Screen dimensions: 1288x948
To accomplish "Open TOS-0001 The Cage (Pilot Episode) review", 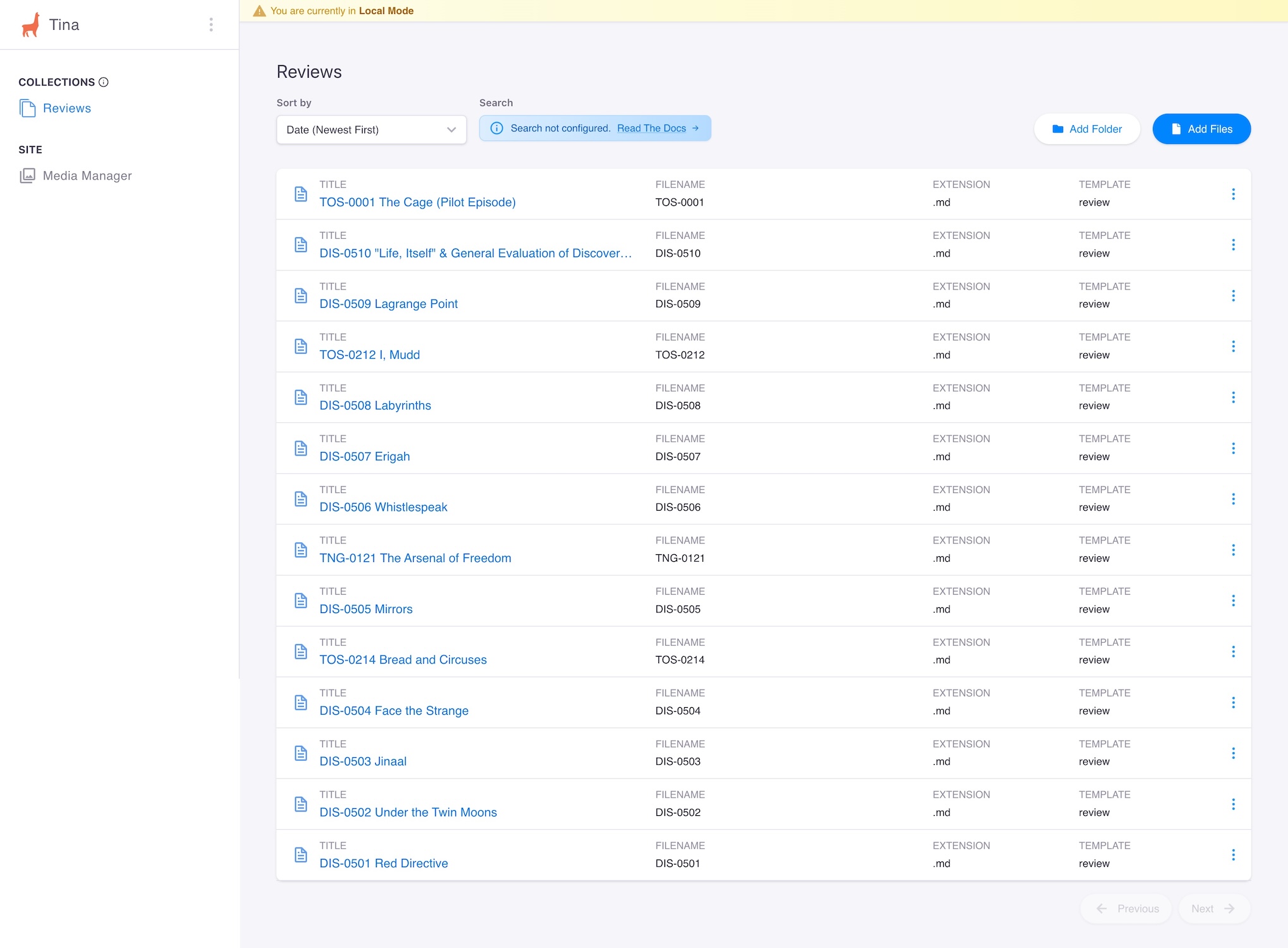I will [418, 202].
